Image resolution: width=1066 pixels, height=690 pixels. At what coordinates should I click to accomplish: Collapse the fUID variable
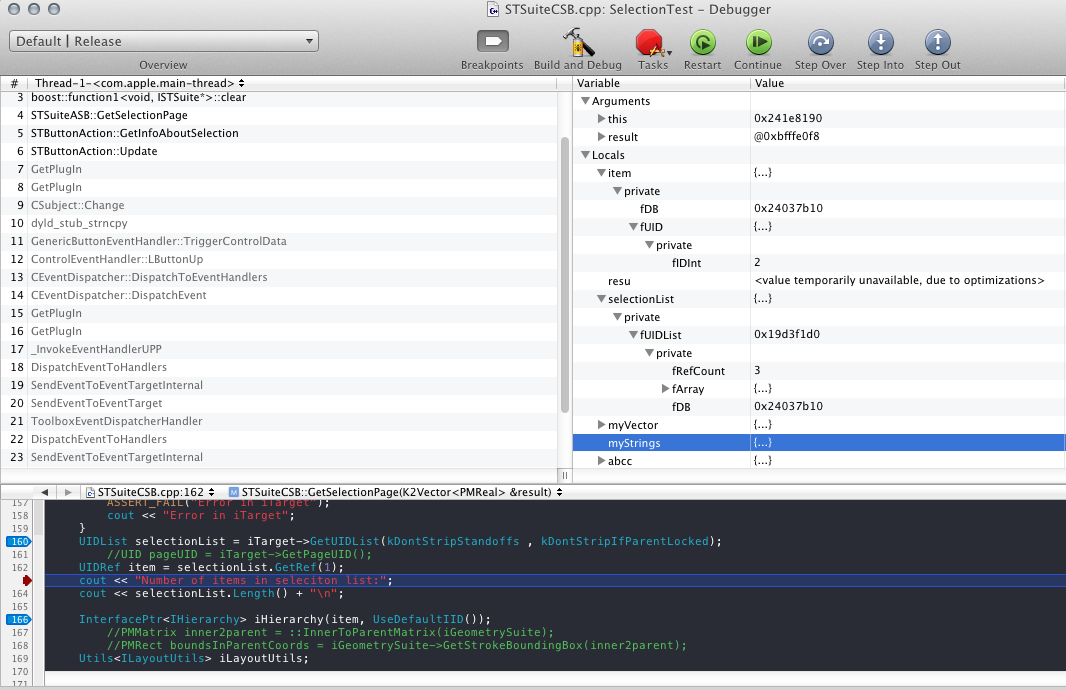[x=633, y=227]
